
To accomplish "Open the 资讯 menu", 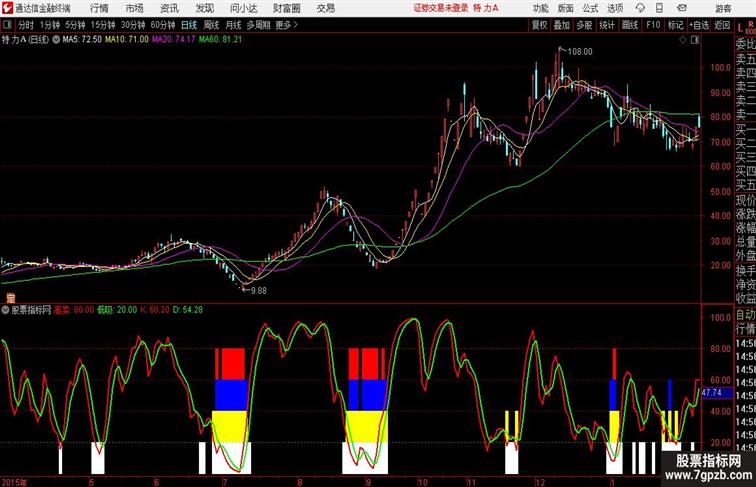I will tap(169, 8).
